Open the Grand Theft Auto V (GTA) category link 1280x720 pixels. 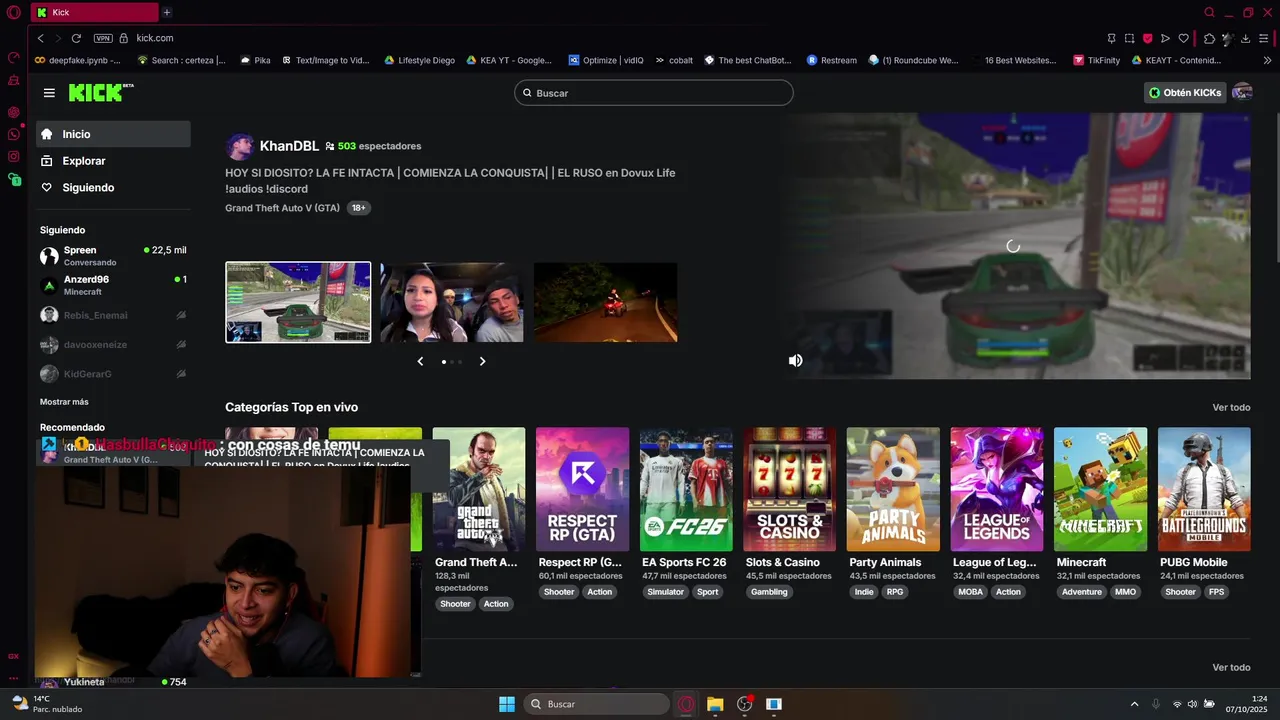pyautogui.click(x=282, y=208)
